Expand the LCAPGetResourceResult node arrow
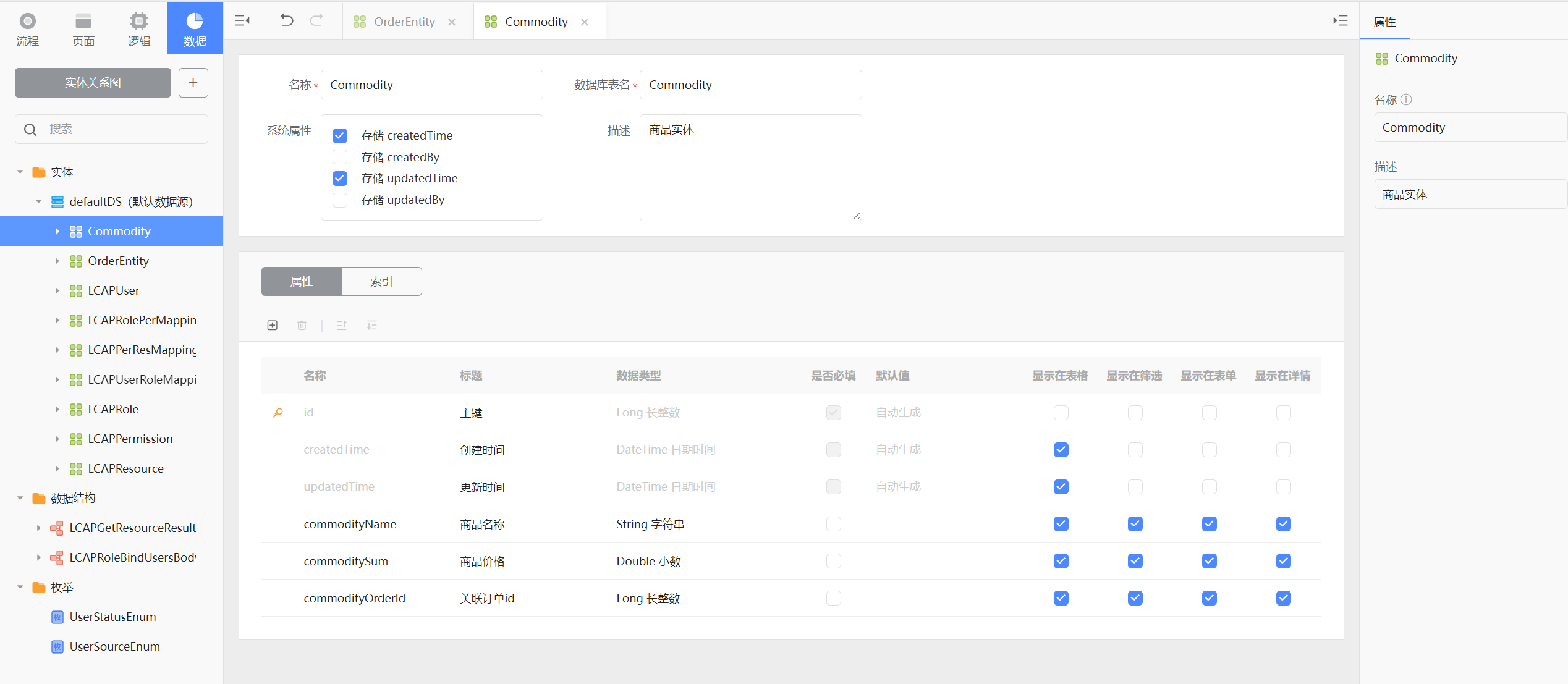The height and width of the screenshot is (684, 1568). click(x=38, y=528)
